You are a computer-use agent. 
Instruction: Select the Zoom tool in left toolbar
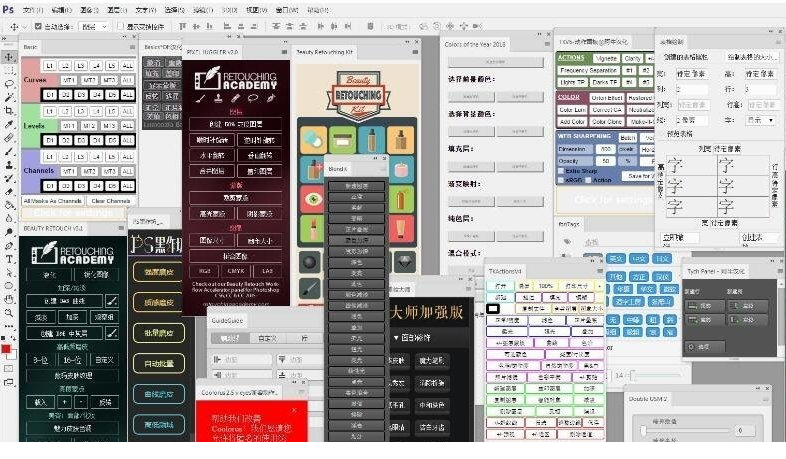click(9, 313)
